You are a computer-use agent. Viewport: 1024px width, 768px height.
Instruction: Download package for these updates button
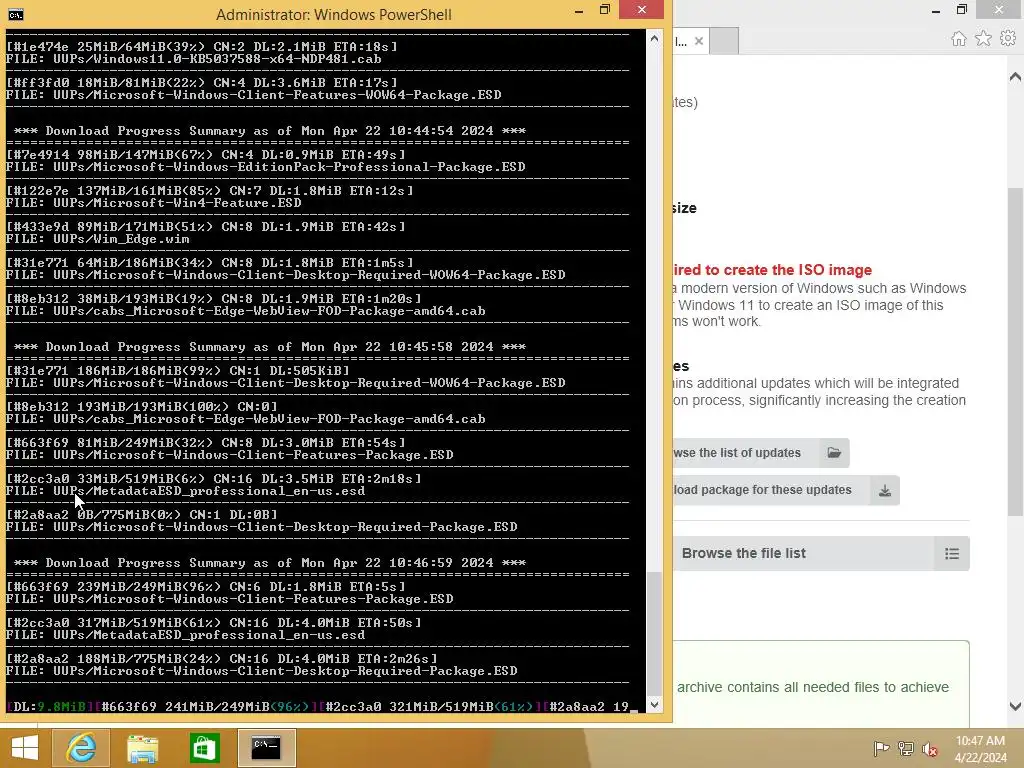coord(786,490)
